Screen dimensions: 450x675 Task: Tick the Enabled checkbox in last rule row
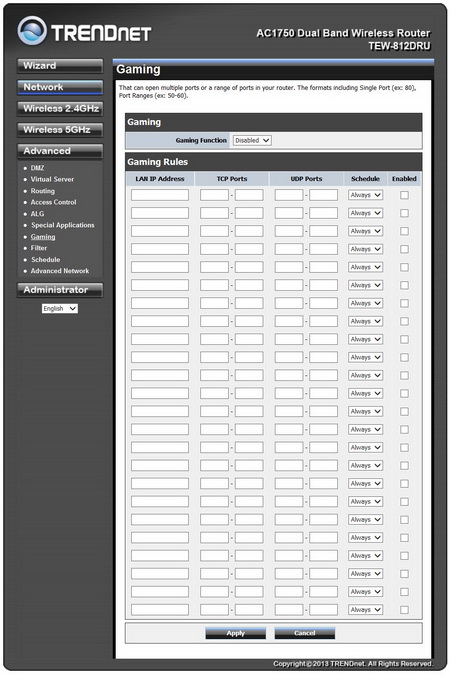(404, 610)
